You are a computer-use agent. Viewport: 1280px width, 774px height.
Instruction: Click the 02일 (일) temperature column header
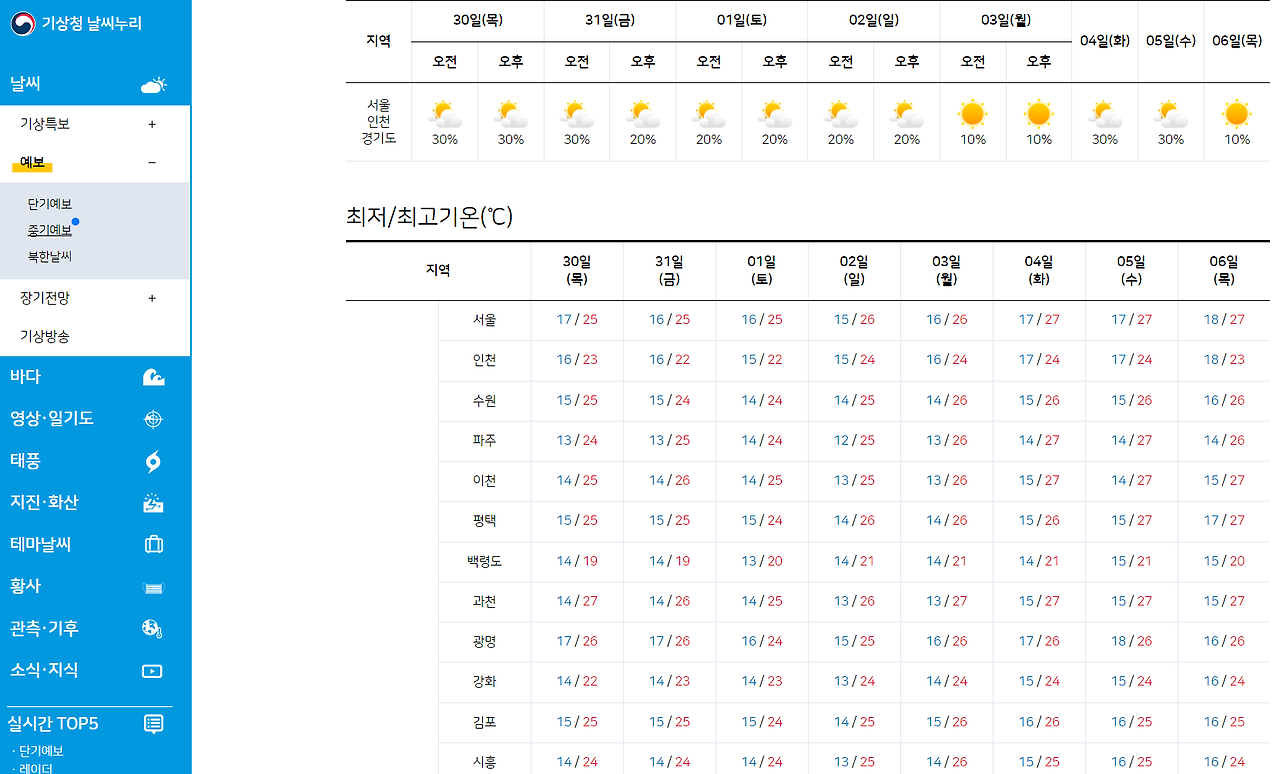(x=854, y=270)
